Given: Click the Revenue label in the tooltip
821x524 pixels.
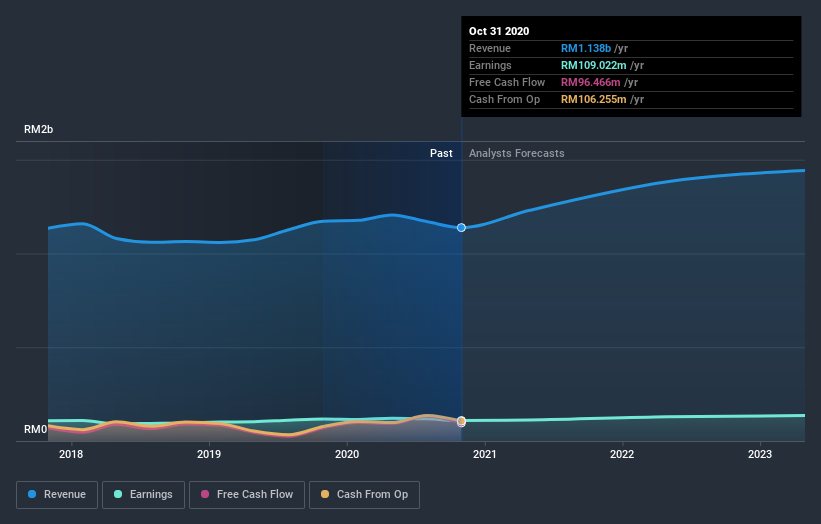Looking at the screenshot, I should coord(490,48).
